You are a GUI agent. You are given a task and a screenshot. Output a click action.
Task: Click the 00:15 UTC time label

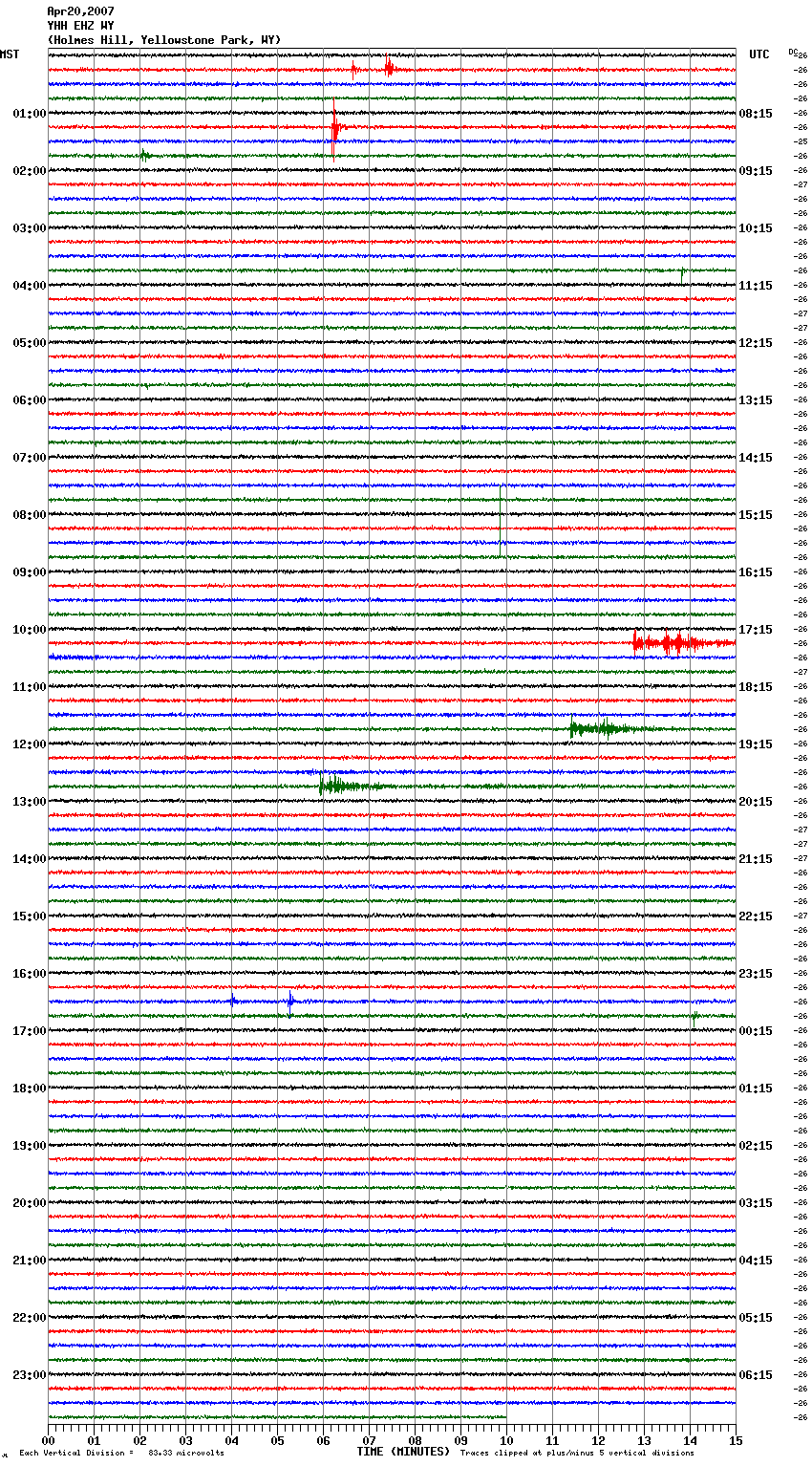click(x=756, y=1031)
